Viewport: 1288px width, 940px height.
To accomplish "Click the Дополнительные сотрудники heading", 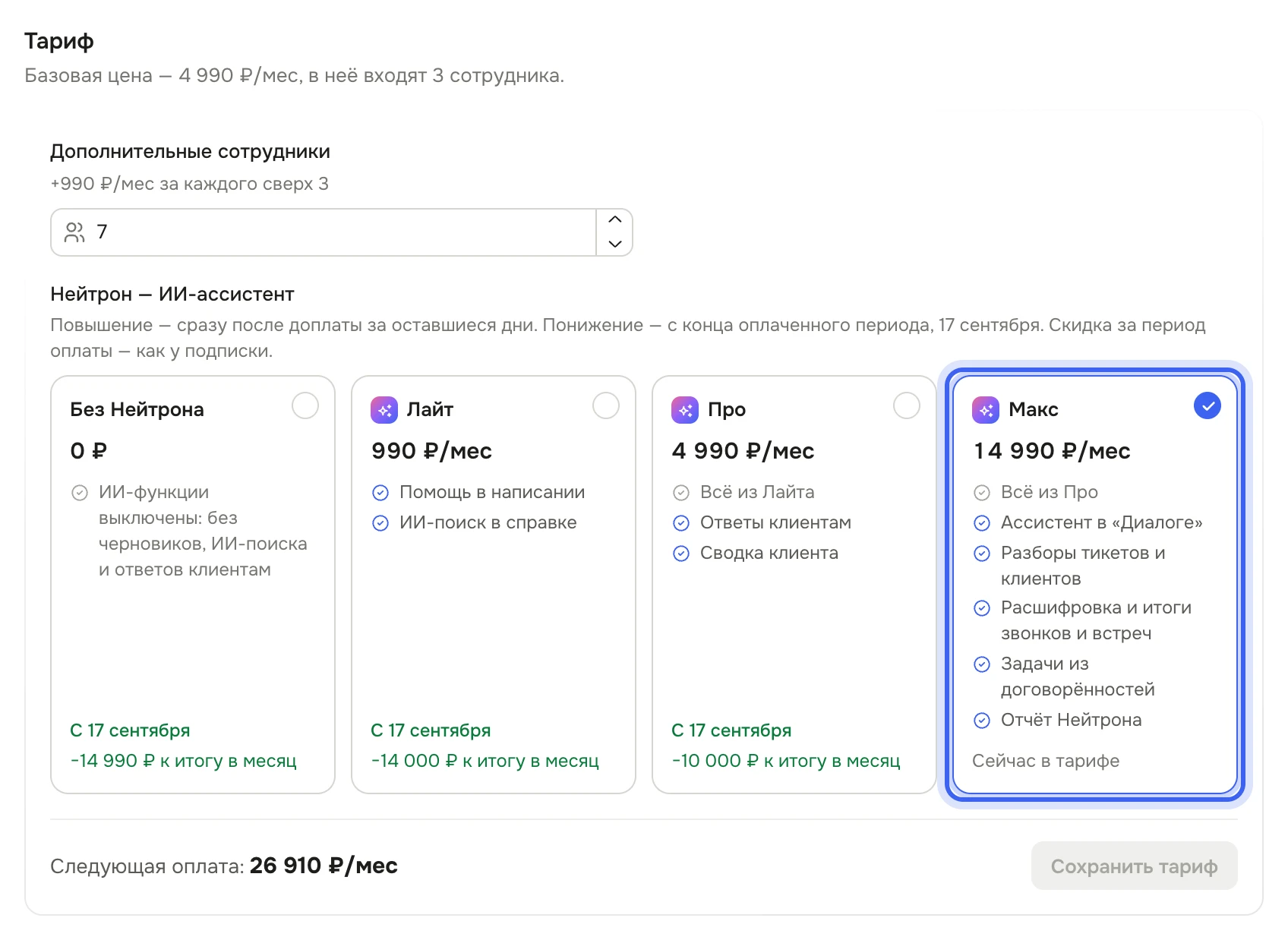I will (x=190, y=152).
